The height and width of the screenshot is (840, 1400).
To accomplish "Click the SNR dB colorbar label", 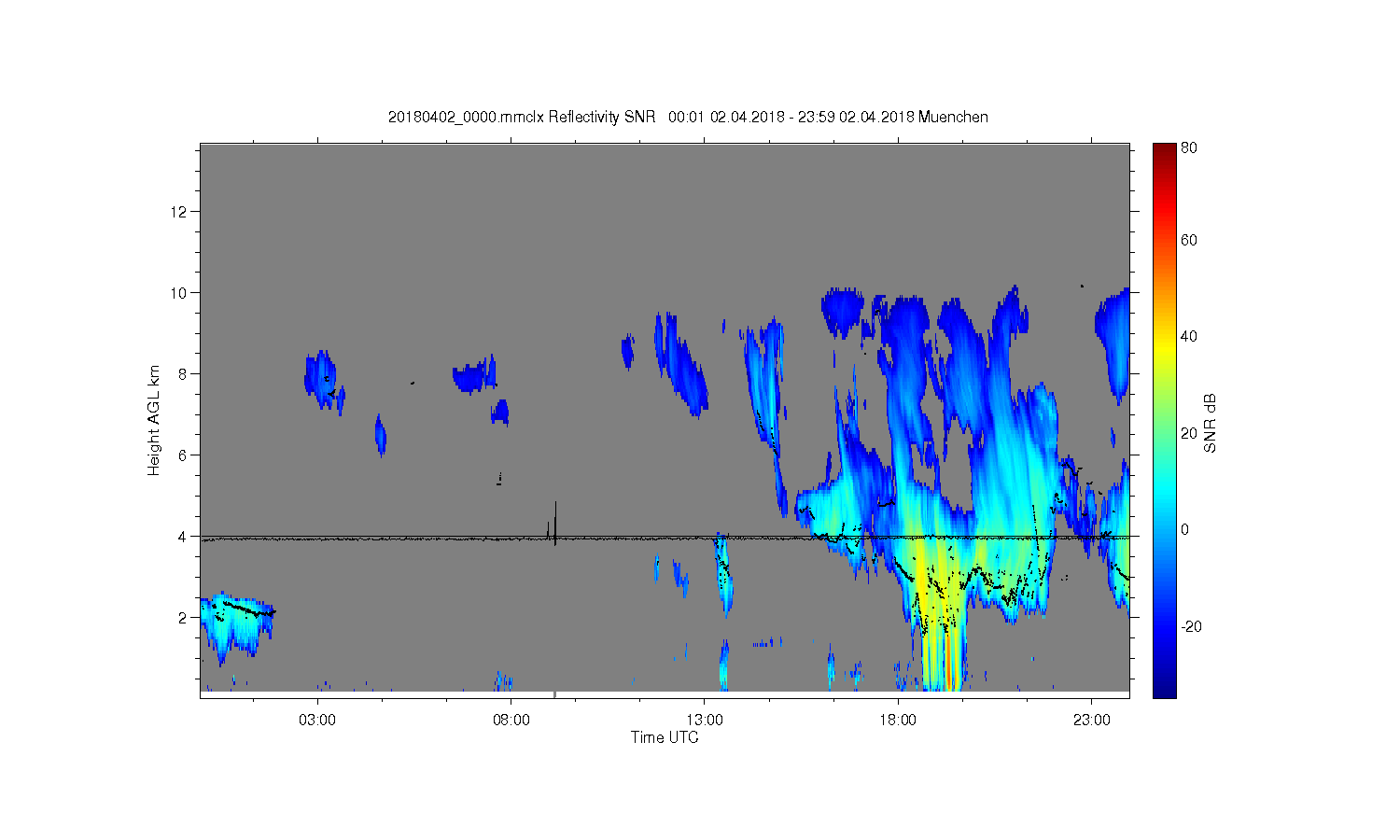I will point(1210,424).
